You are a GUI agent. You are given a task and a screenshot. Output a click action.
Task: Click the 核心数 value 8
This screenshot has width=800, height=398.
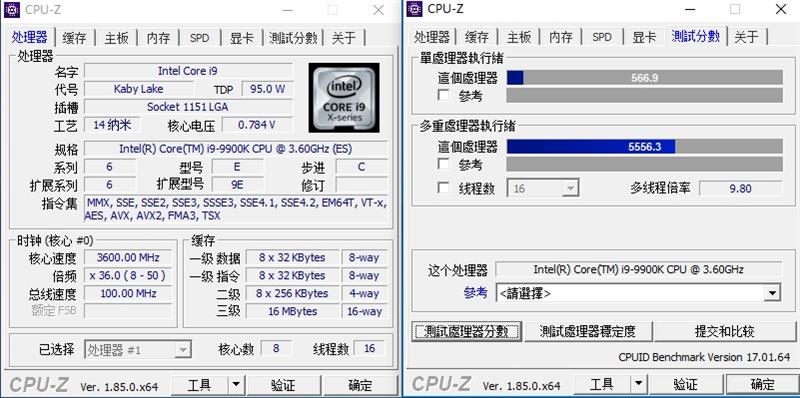pyautogui.click(x=276, y=348)
